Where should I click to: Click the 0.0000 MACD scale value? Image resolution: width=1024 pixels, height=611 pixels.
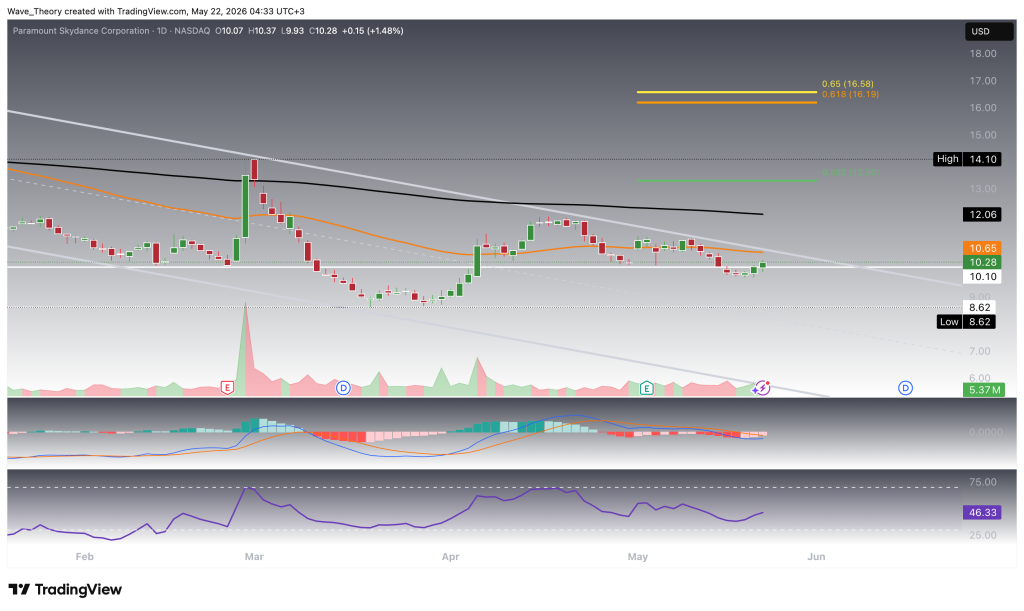click(985, 432)
